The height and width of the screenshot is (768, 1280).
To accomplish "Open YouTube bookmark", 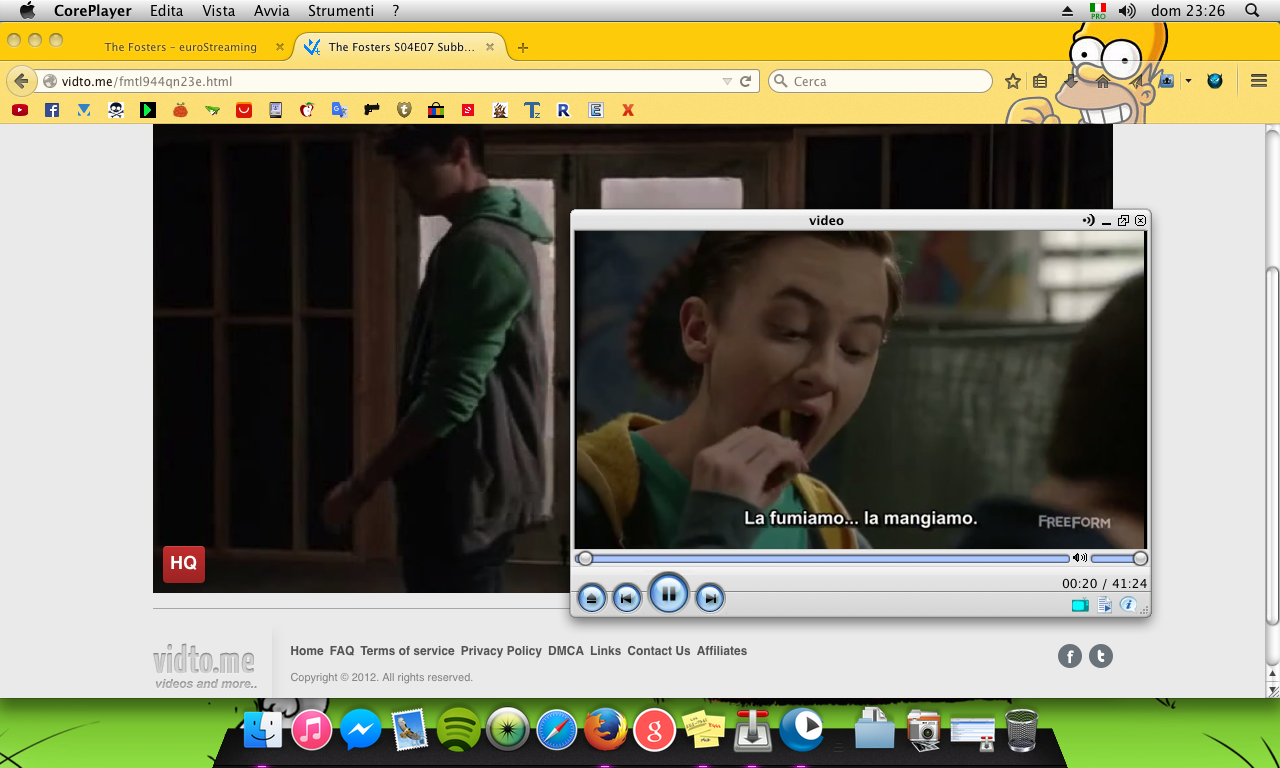I will [x=20, y=110].
